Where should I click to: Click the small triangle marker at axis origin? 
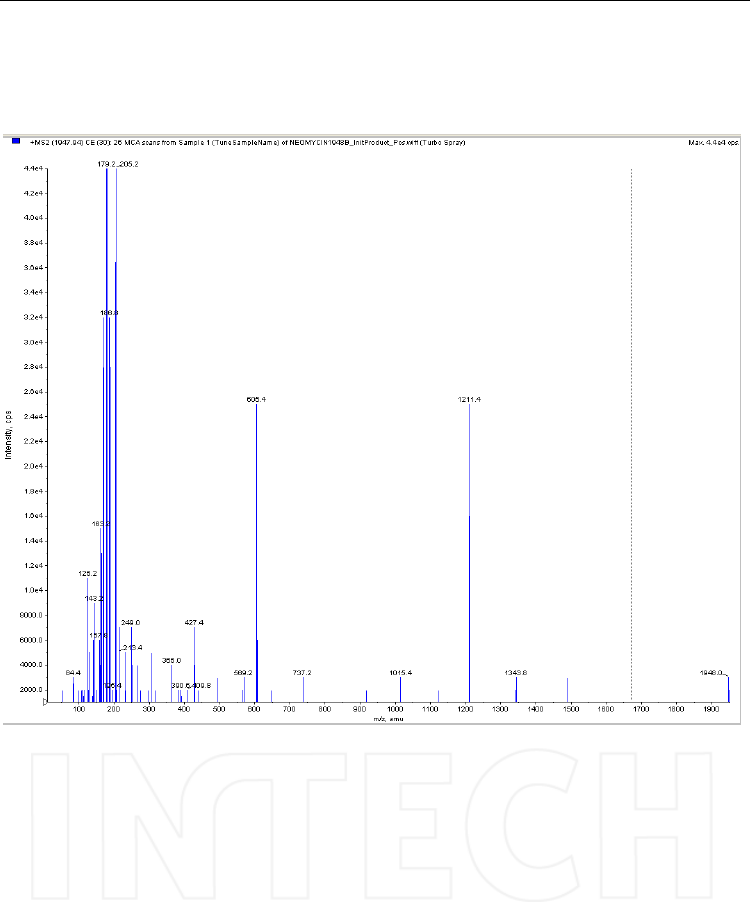click(x=45, y=702)
